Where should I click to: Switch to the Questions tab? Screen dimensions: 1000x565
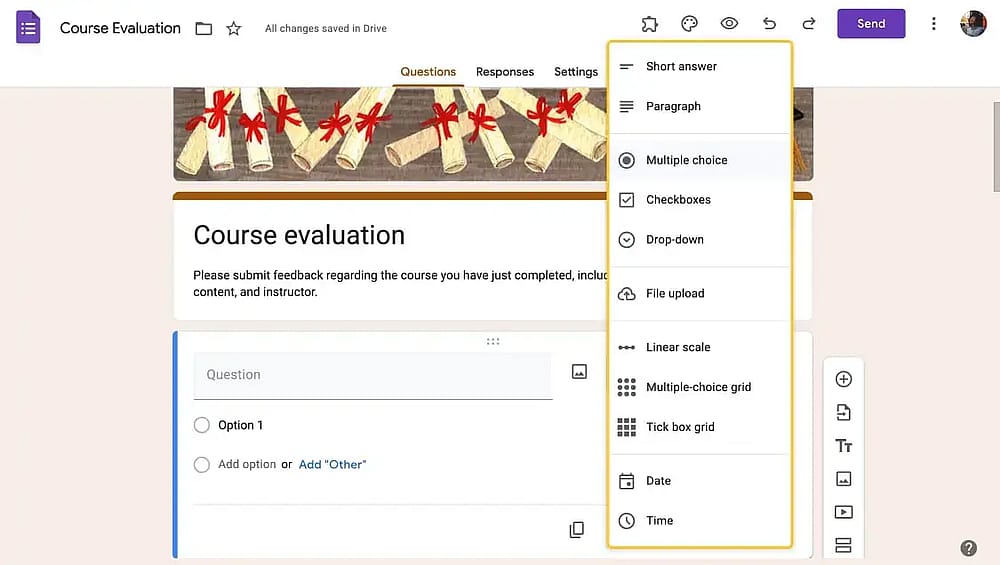tap(428, 72)
